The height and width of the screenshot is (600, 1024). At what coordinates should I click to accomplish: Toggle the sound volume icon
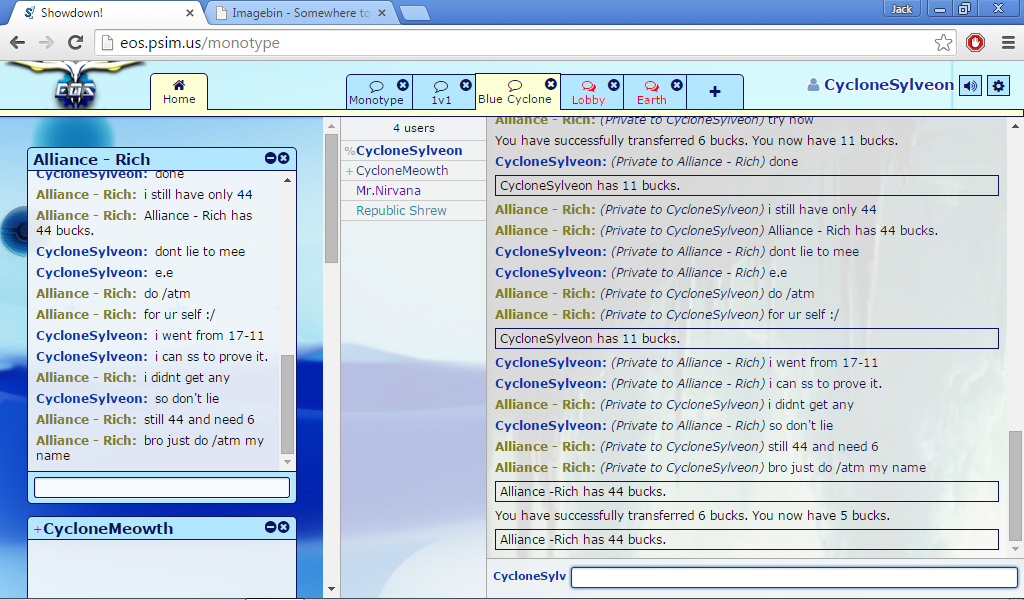(970, 86)
